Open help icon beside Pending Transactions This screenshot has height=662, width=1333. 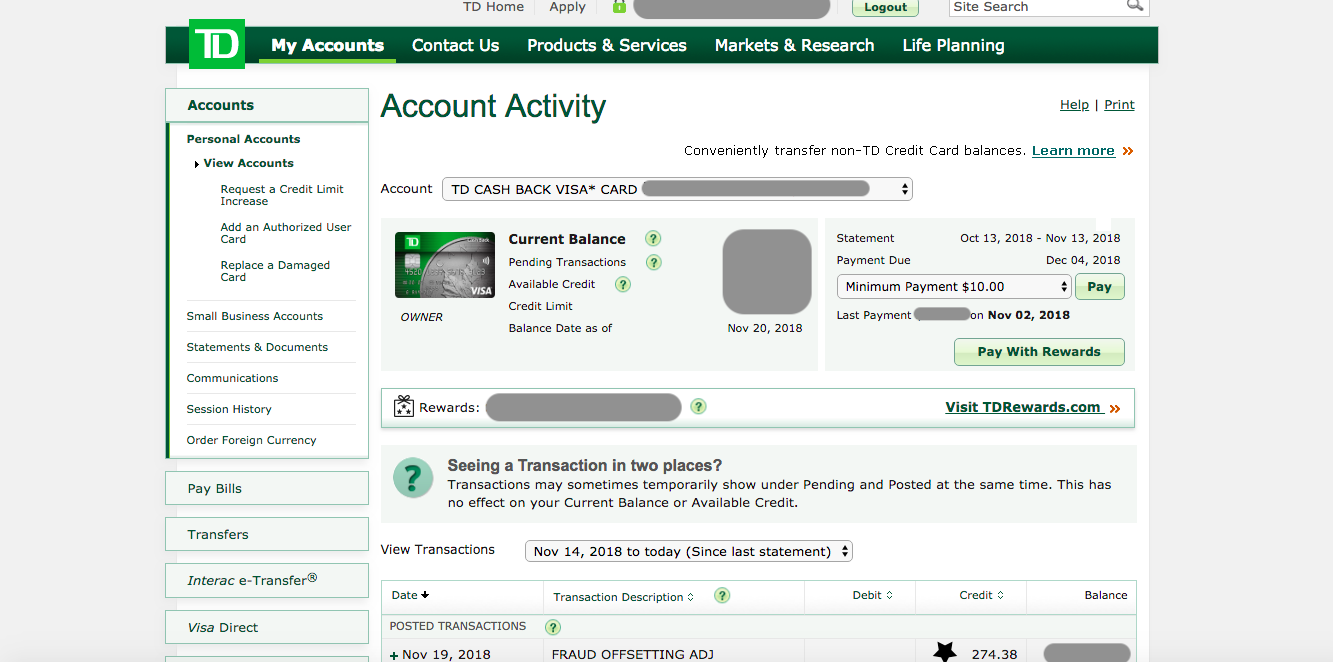[653, 262]
